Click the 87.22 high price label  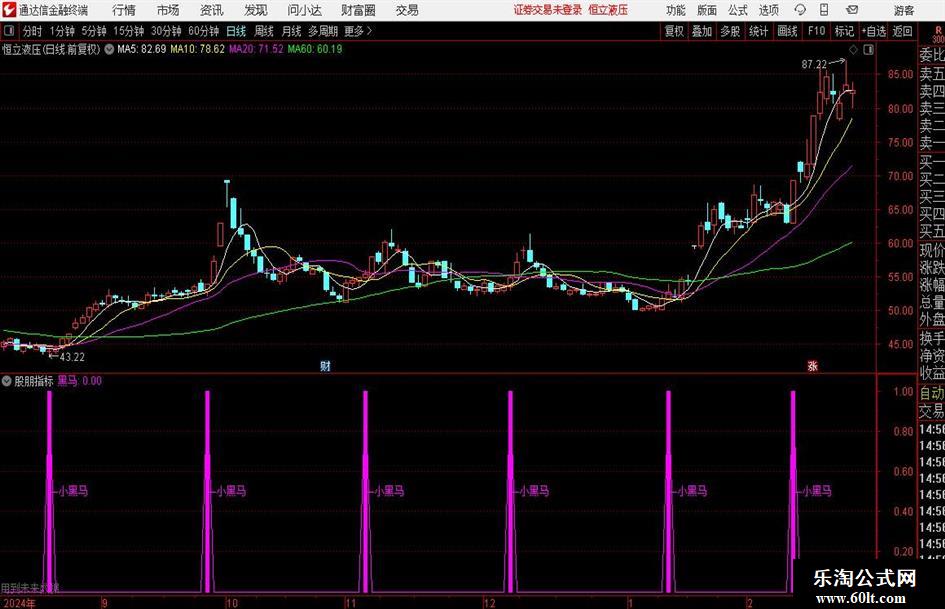pos(814,64)
